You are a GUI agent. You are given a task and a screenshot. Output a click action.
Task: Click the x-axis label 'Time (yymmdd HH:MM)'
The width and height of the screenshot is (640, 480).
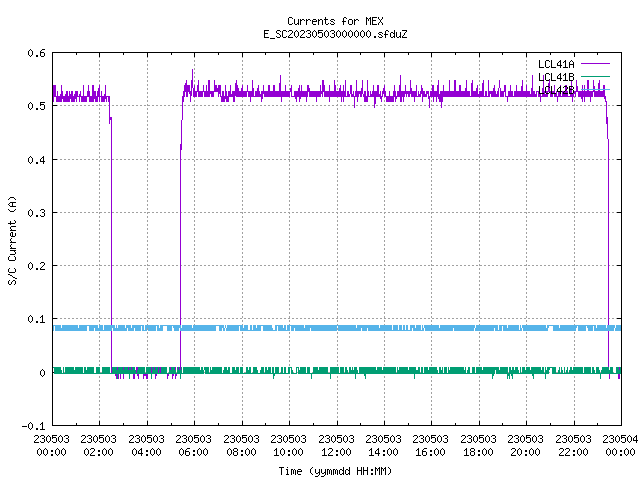coord(335,471)
